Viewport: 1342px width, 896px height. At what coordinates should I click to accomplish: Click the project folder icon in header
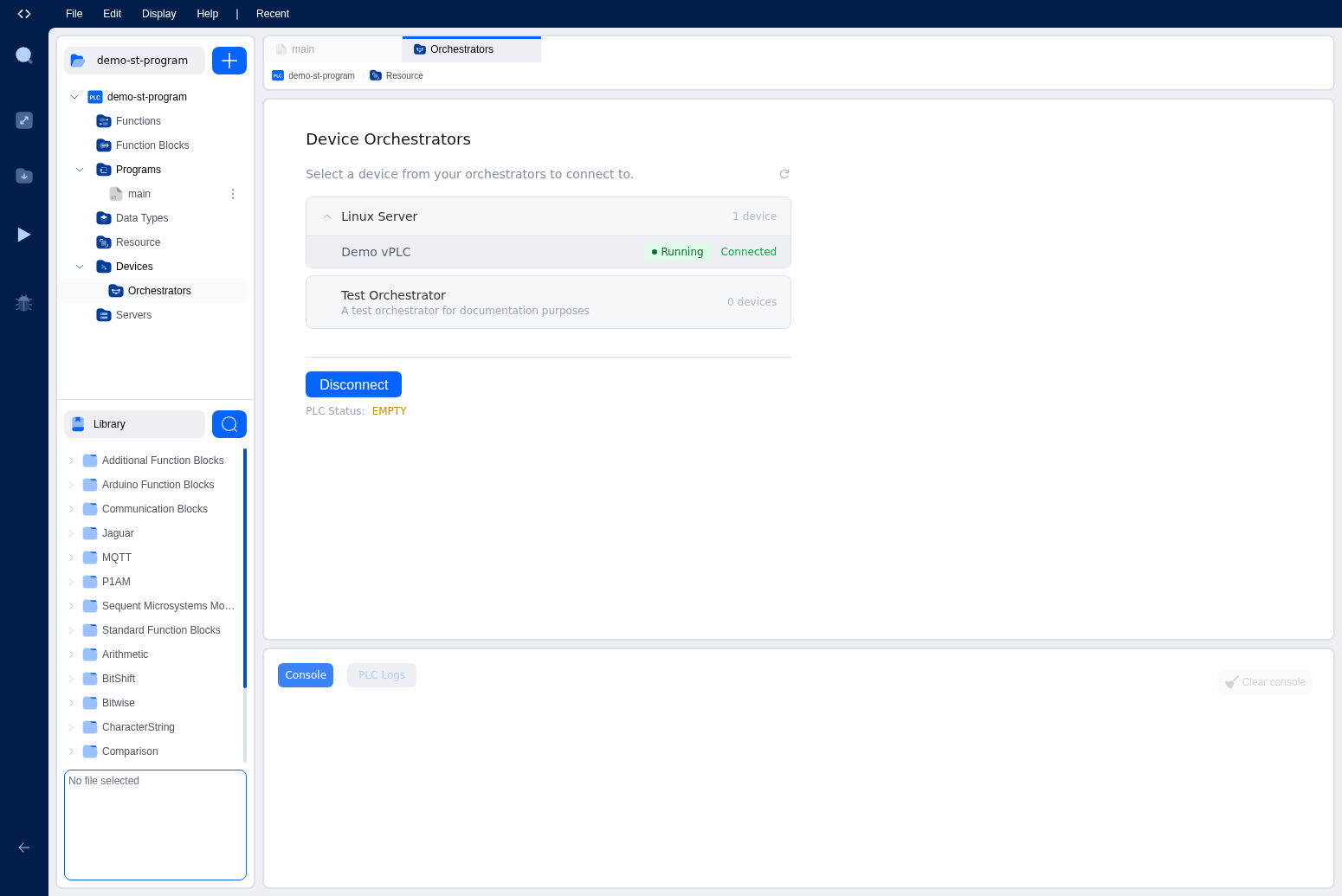click(78, 61)
